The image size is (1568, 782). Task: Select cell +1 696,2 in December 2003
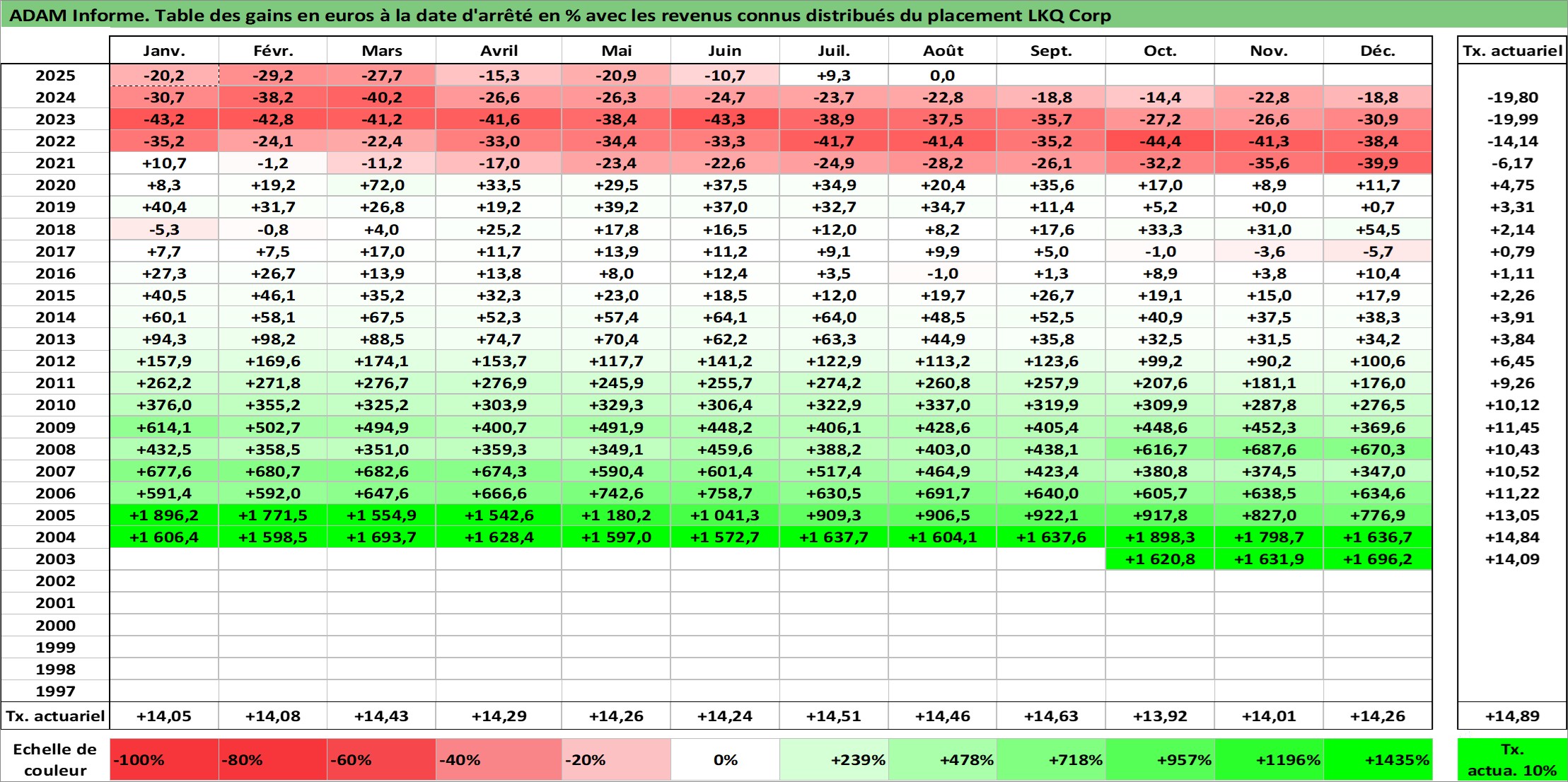(x=1378, y=559)
